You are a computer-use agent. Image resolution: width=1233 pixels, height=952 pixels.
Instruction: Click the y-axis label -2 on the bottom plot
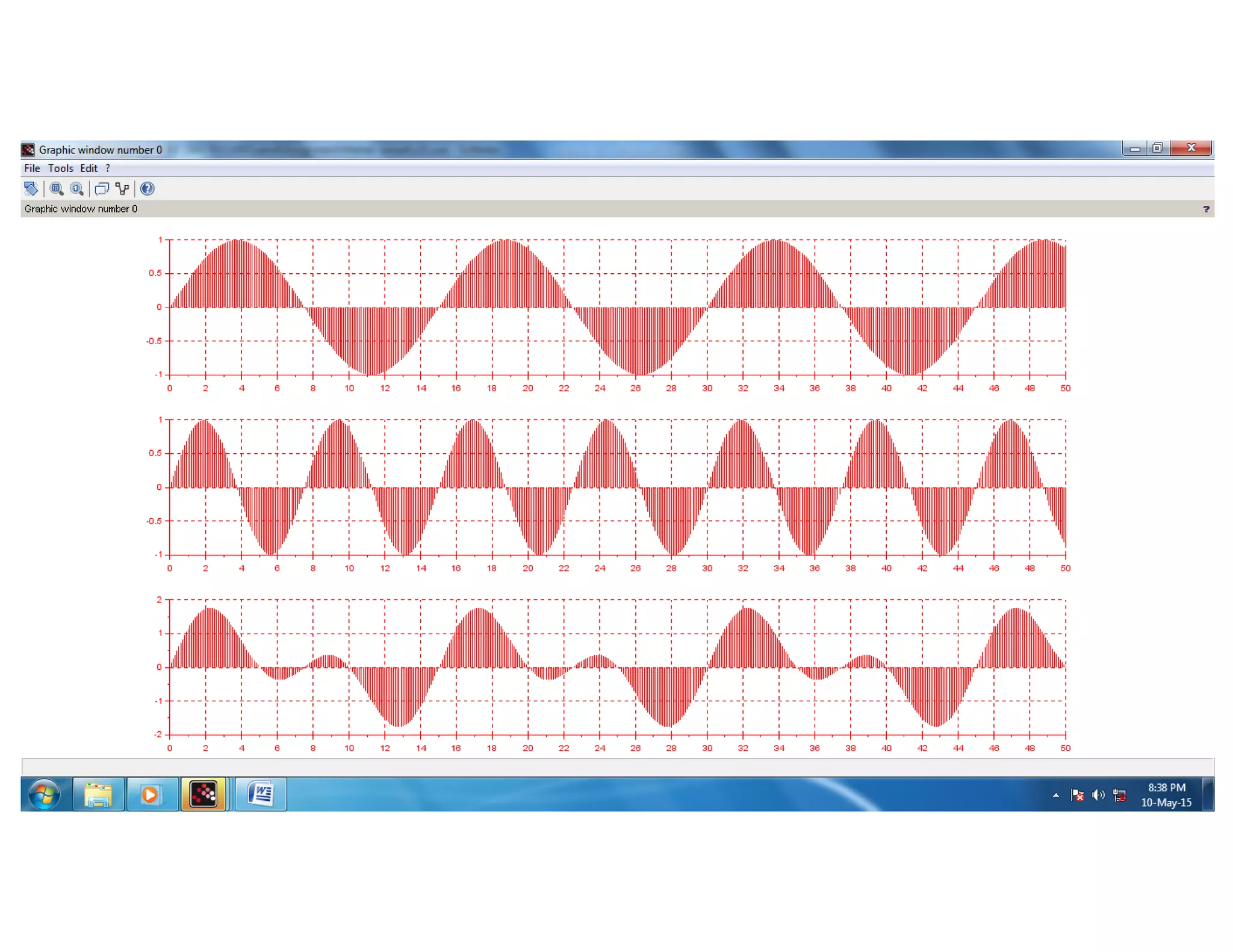click(158, 734)
